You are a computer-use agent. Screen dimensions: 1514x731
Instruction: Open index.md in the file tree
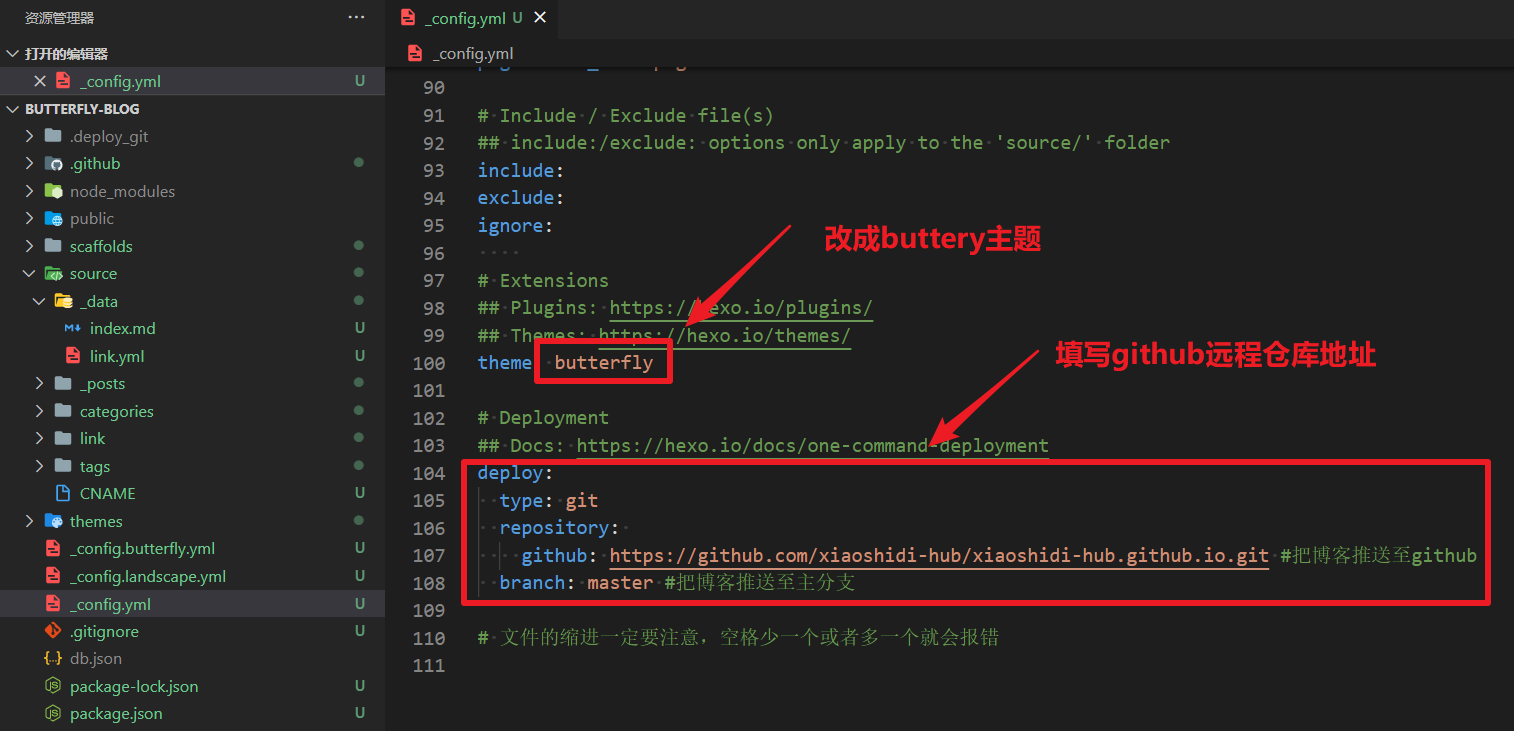[x=123, y=328]
